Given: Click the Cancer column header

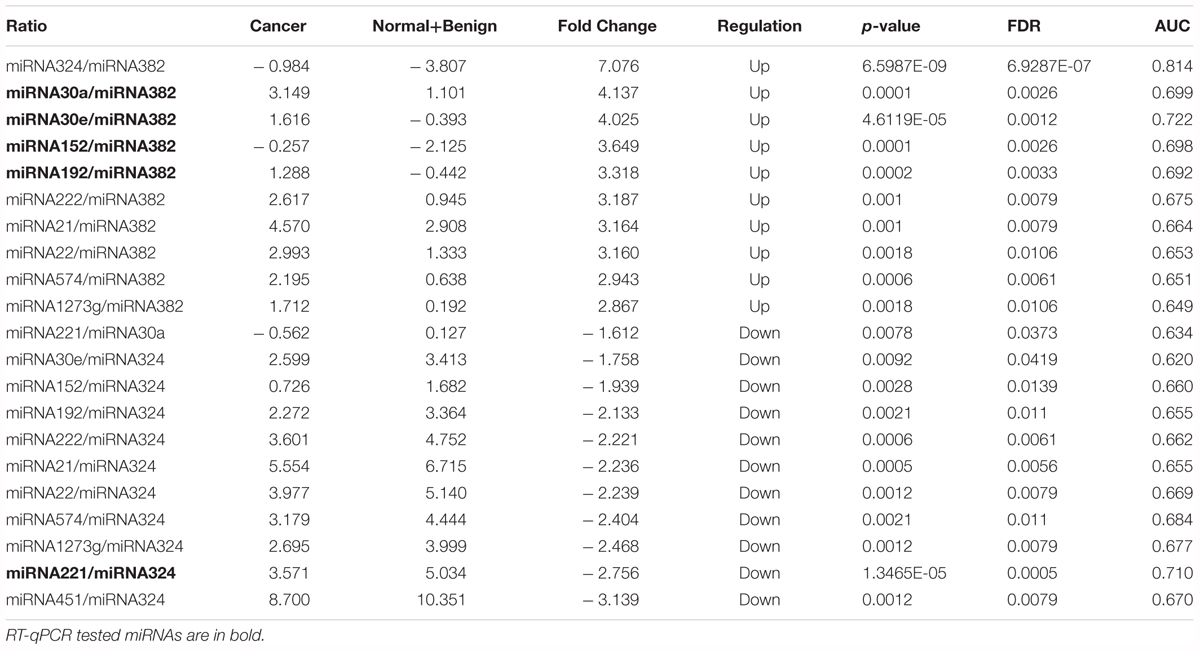Looking at the screenshot, I should point(278,25).
